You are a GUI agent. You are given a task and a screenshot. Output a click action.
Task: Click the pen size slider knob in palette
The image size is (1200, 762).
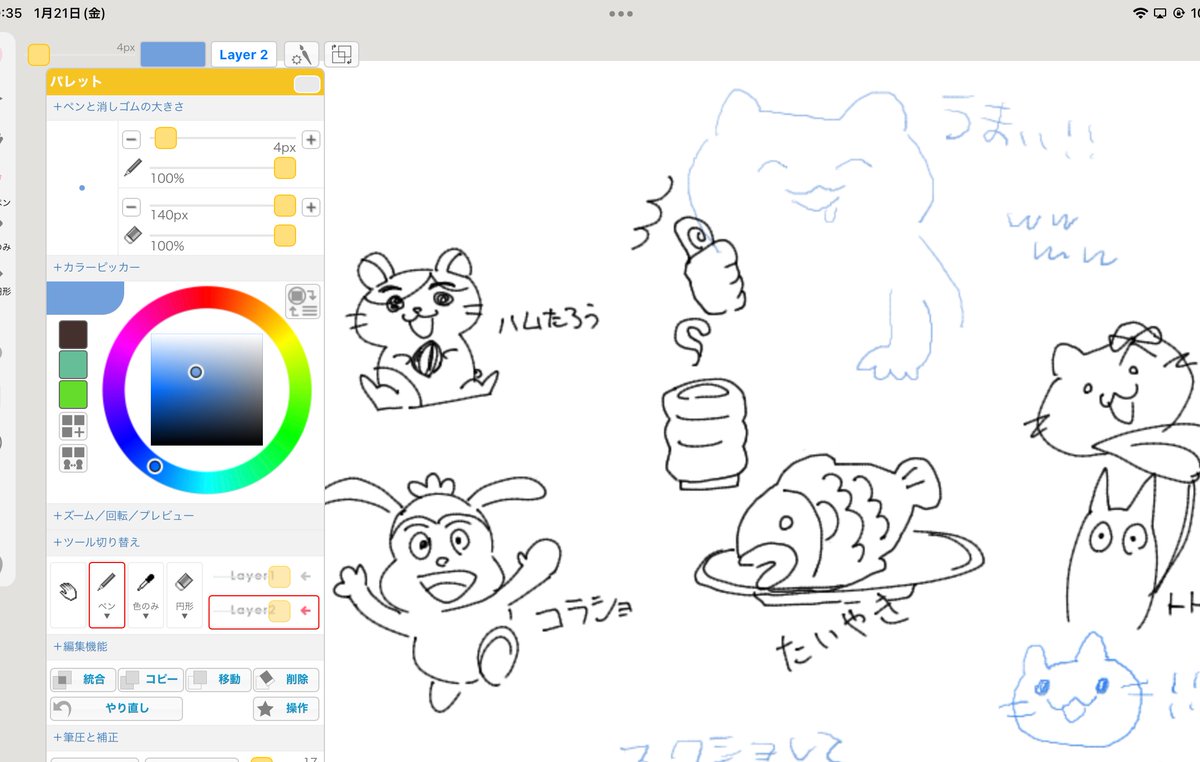point(166,138)
